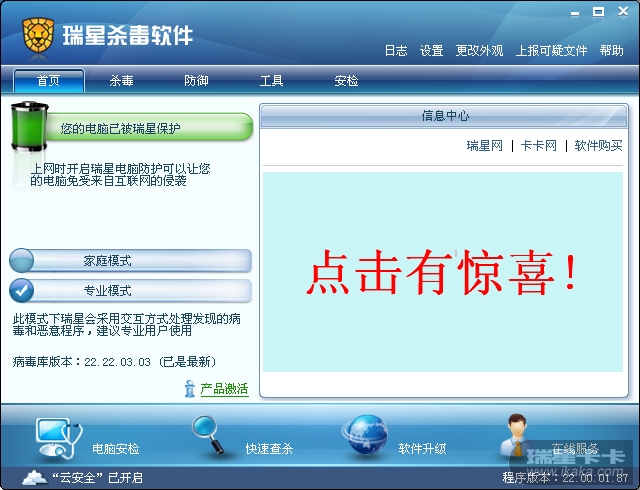
Task: Click the computer checkup stethoscope icon
Action: pyautogui.click(x=59, y=438)
